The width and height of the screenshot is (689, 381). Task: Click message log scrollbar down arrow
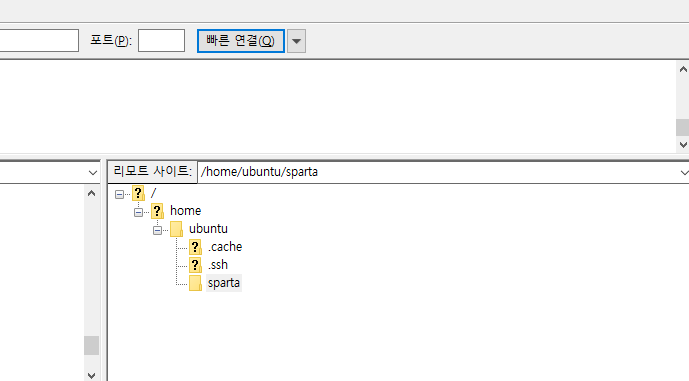[683, 145]
